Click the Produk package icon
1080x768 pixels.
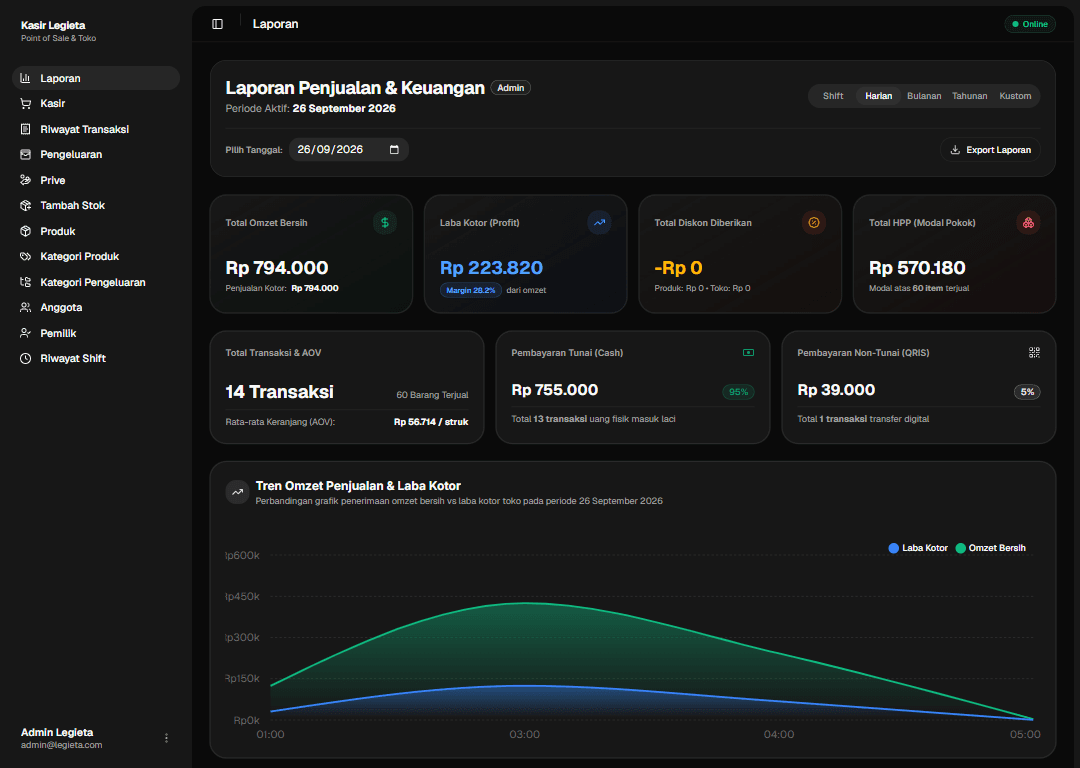[x=25, y=231]
